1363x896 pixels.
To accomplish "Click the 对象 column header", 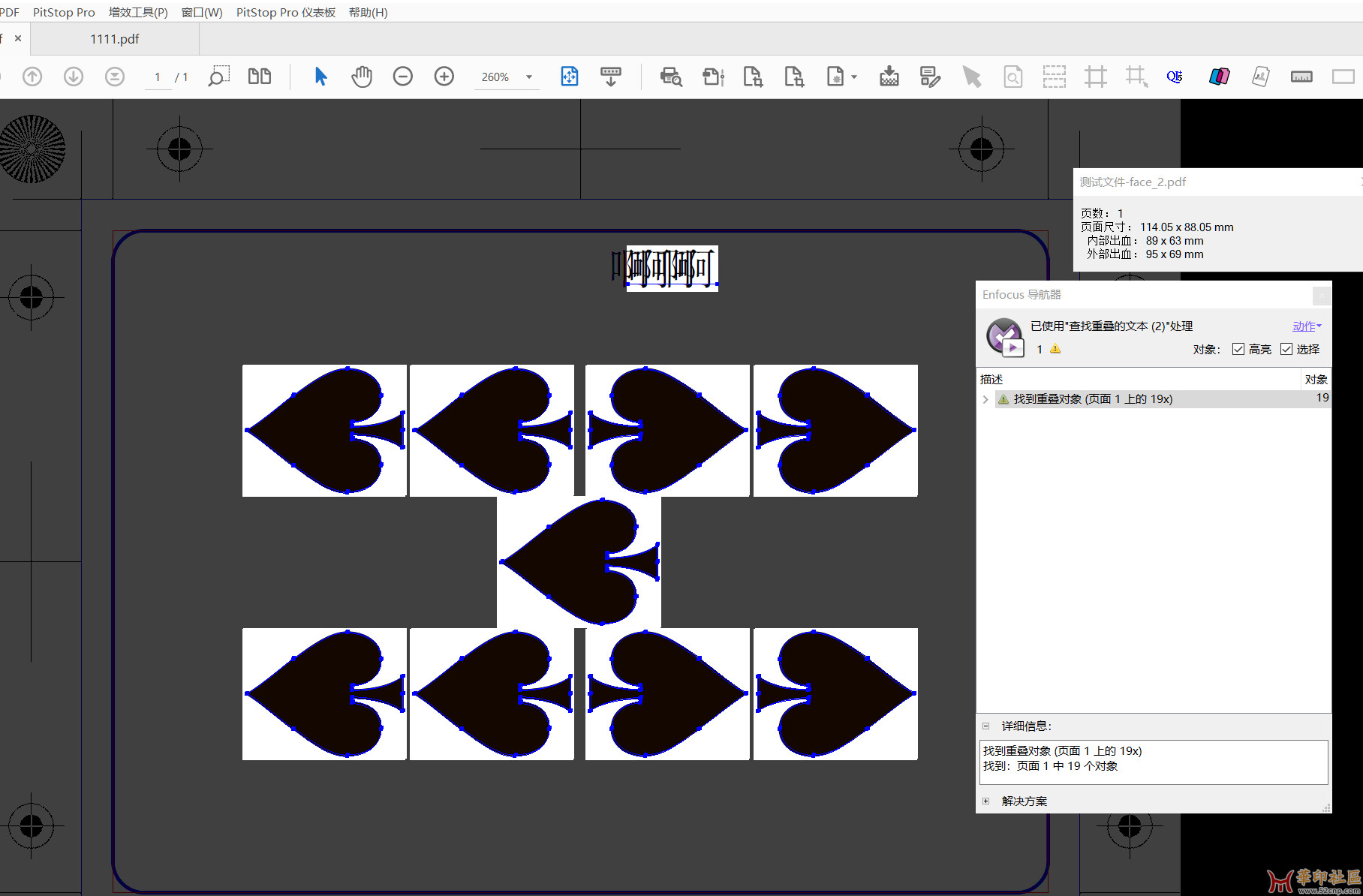I will point(1316,380).
